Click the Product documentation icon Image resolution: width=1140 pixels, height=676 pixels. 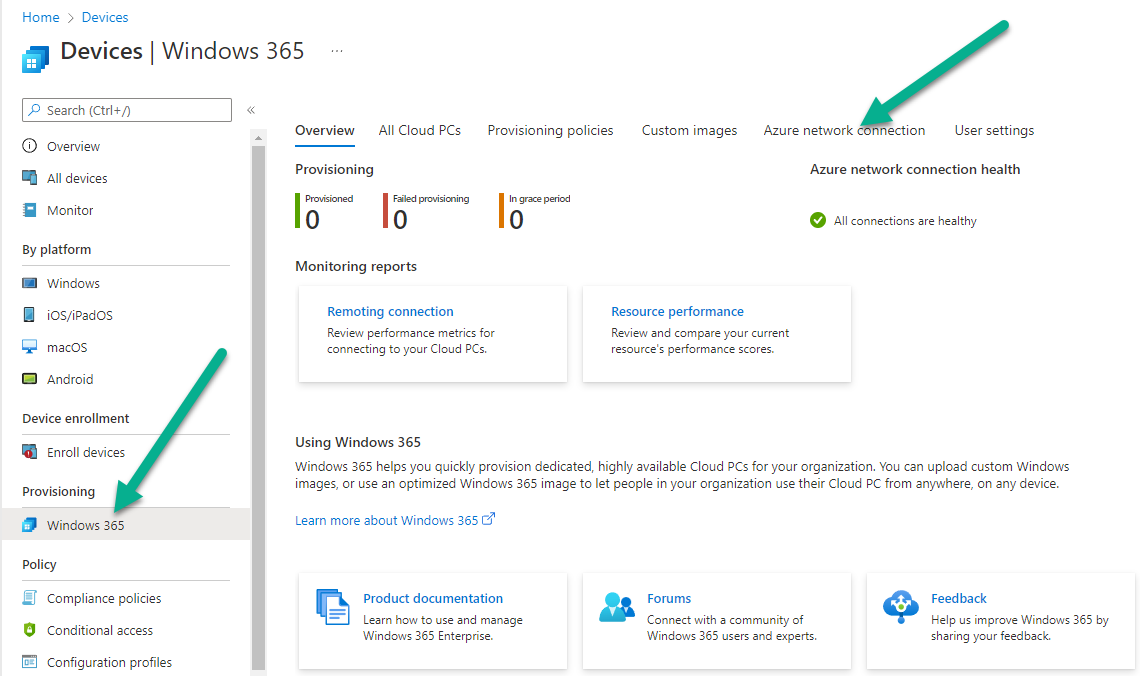332,607
